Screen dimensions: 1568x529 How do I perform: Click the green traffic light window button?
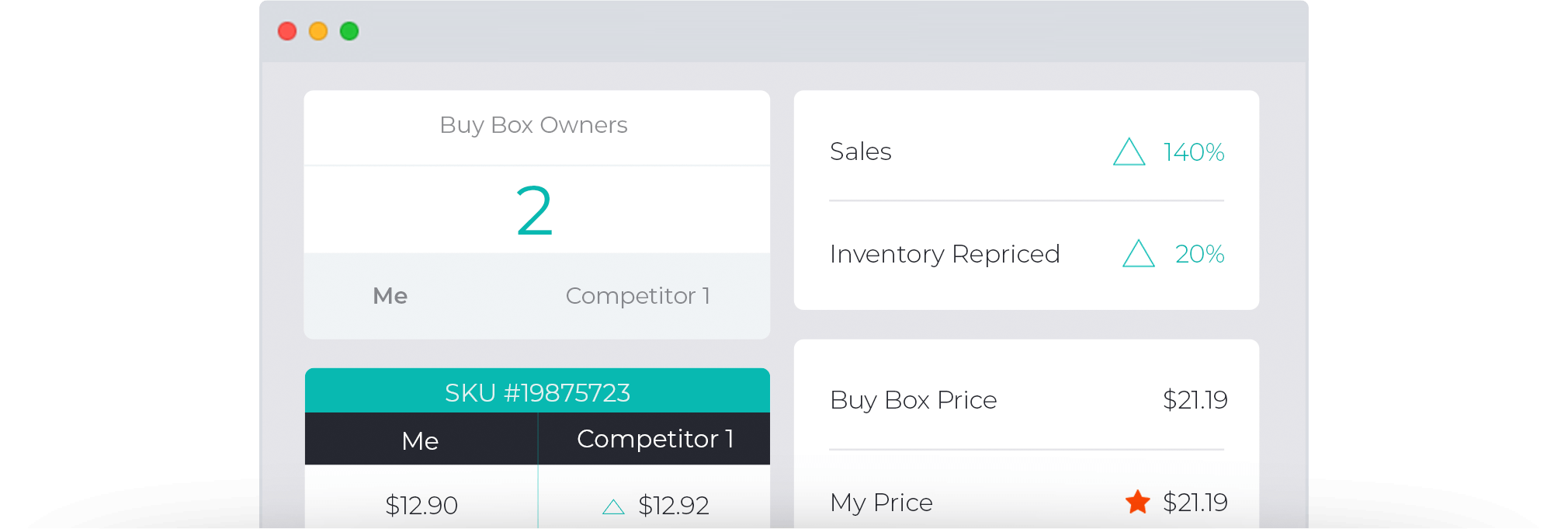click(x=350, y=31)
